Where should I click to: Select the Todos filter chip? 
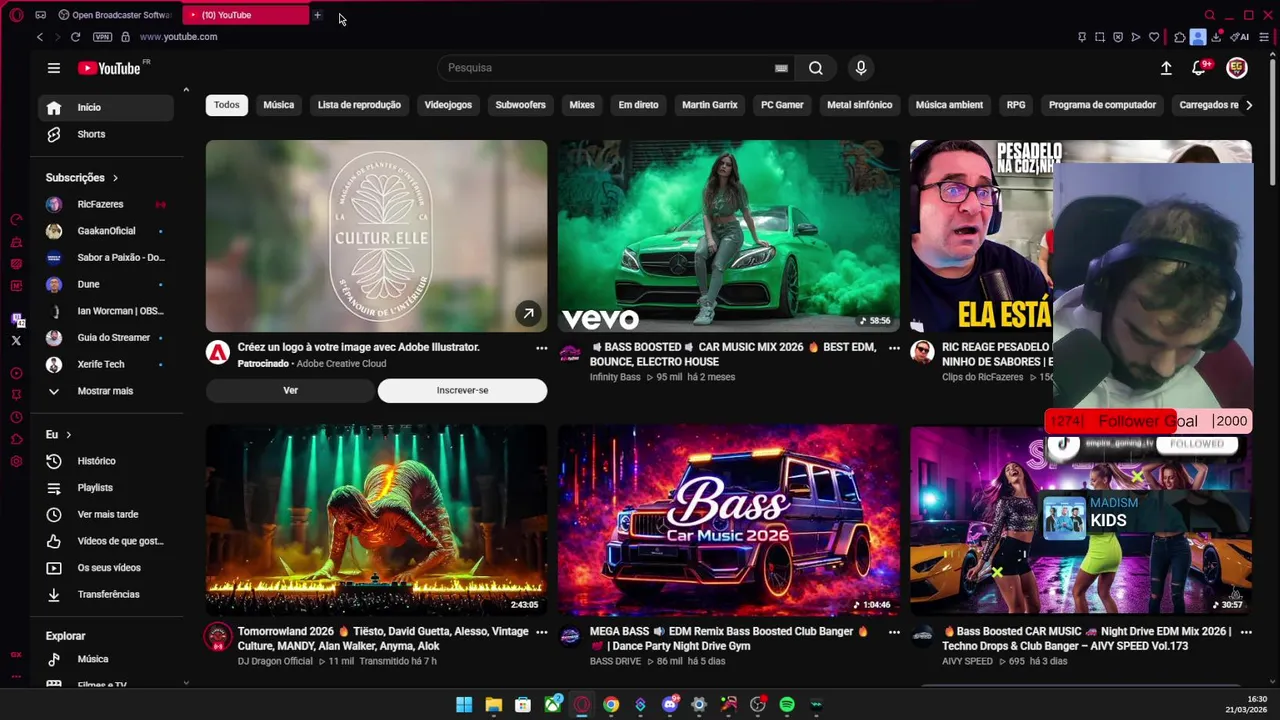click(x=227, y=105)
